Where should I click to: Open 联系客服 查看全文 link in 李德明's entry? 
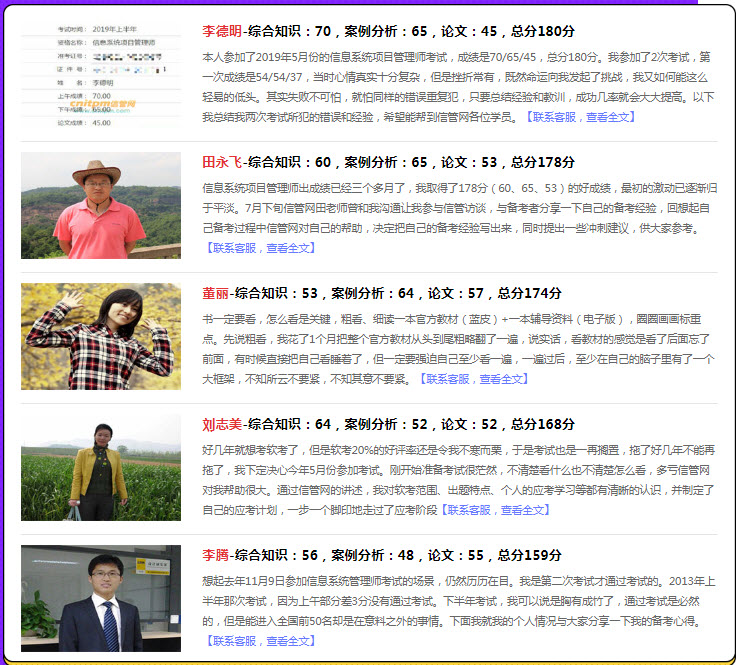pyautogui.click(x=580, y=117)
